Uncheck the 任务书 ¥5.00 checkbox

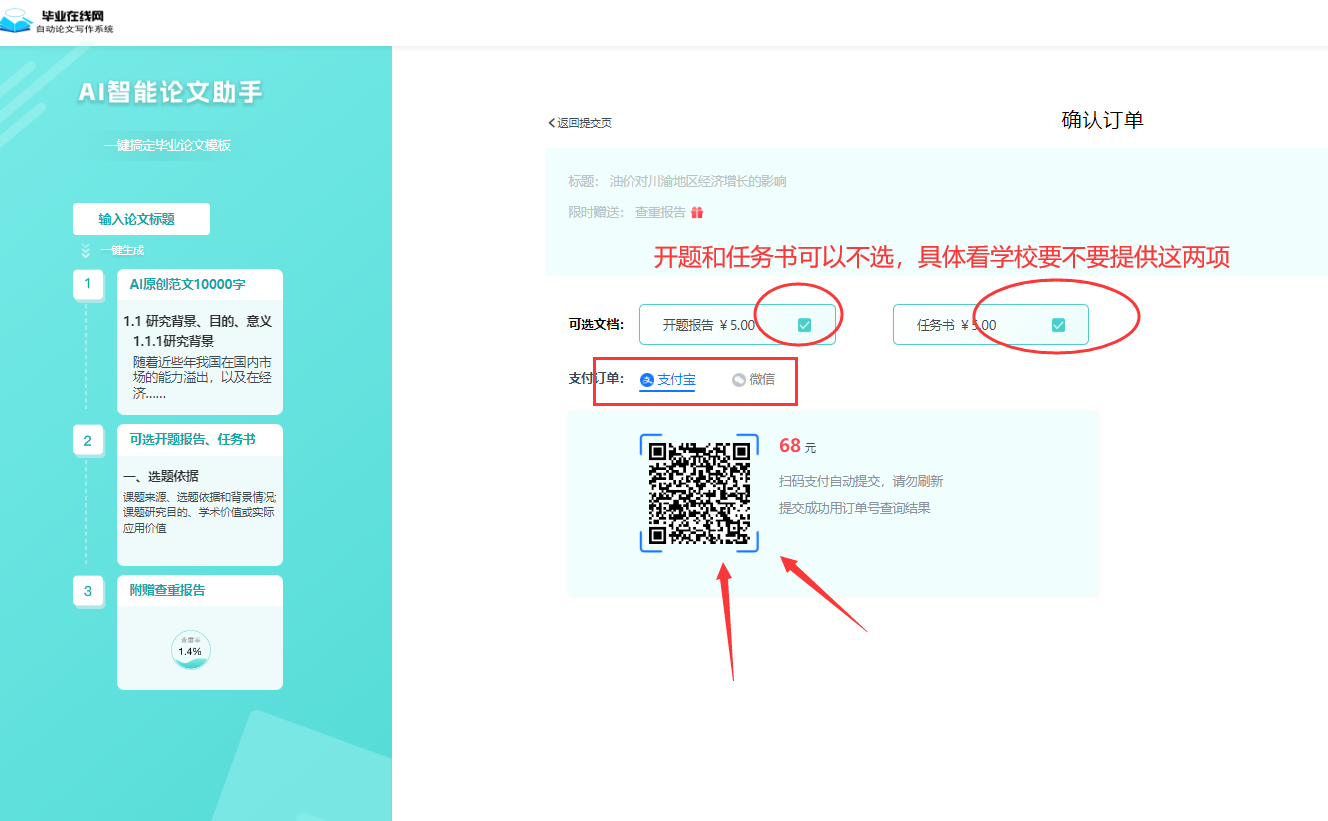1058,325
